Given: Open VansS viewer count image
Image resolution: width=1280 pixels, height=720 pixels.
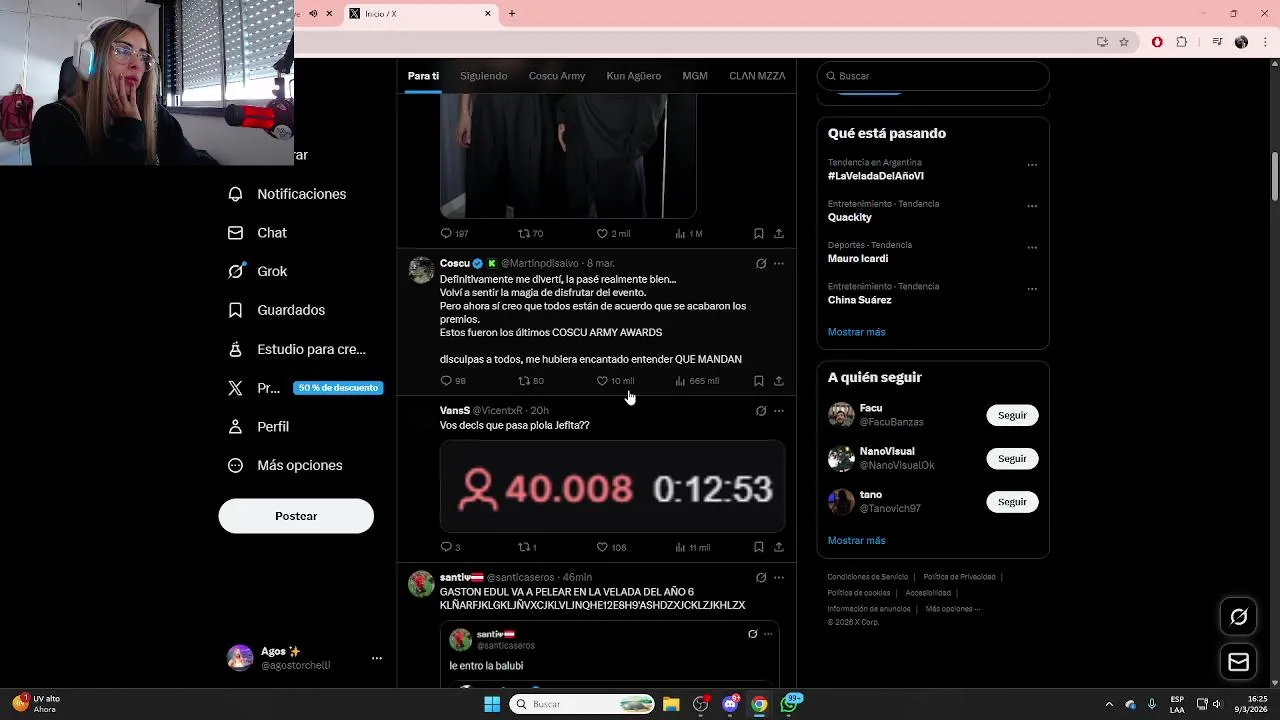Looking at the screenshot, I should pyautogui.click(x=612, y=487).
